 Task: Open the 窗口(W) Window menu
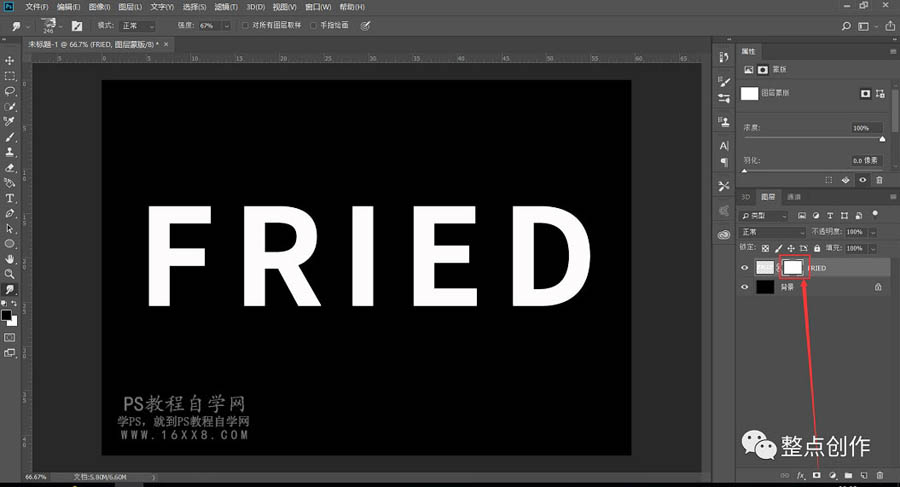pos(317,7)
